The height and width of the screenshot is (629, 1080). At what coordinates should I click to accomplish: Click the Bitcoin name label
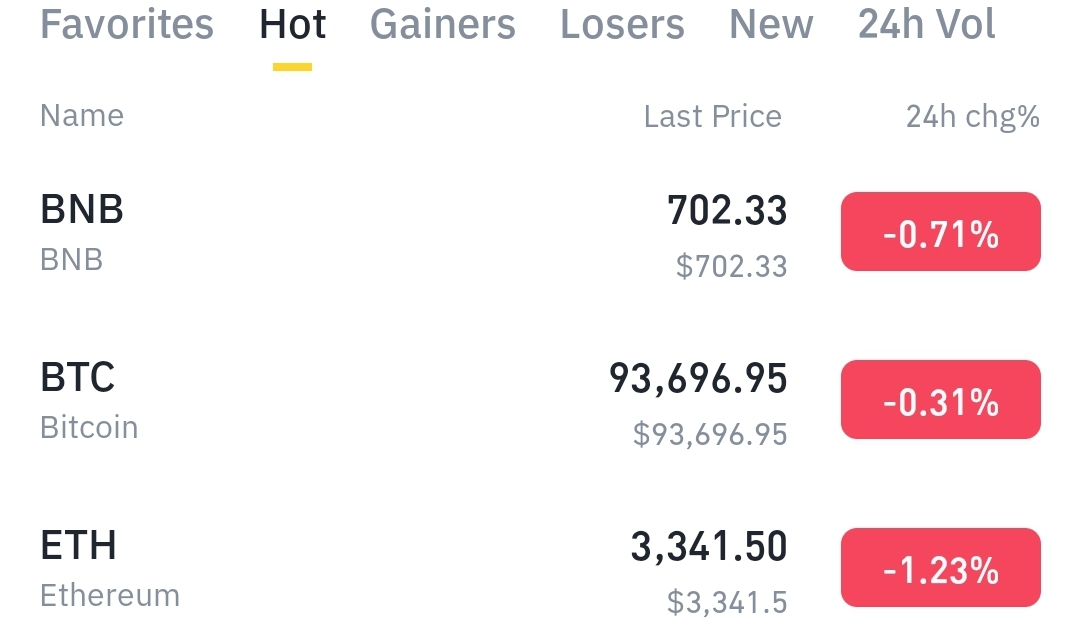[89, 427]
